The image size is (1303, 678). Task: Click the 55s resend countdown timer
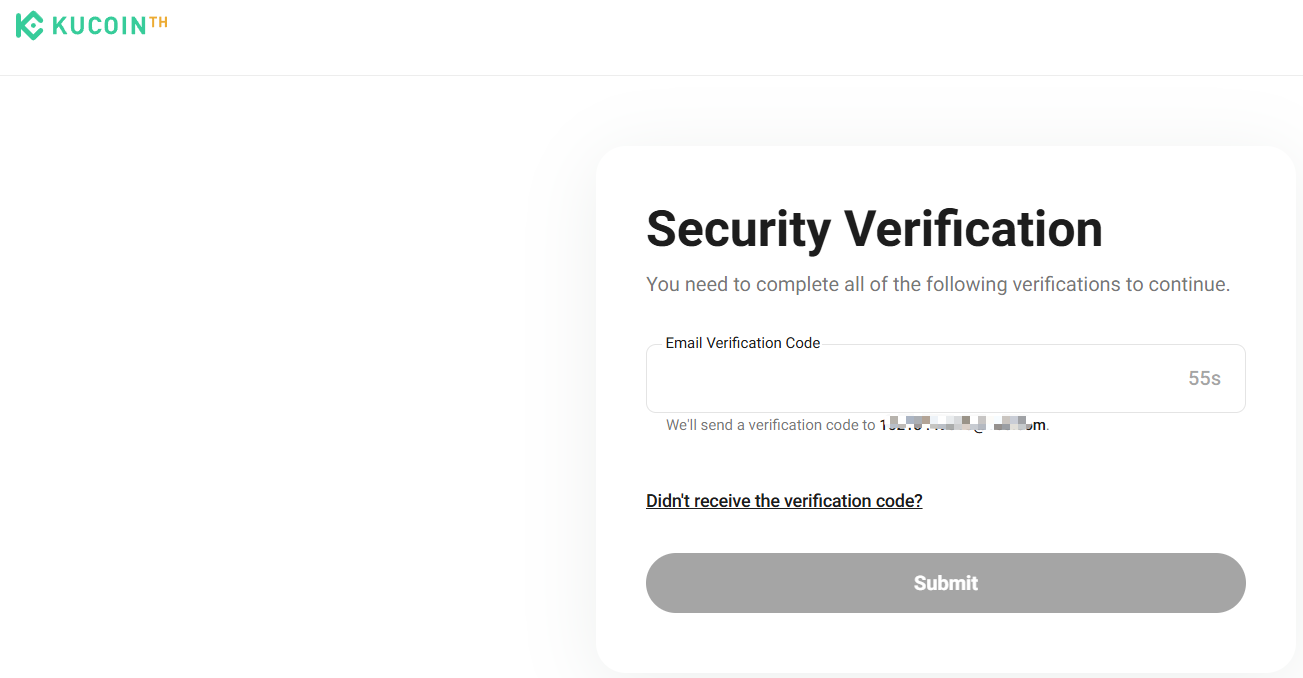(x=1204, y=379)
